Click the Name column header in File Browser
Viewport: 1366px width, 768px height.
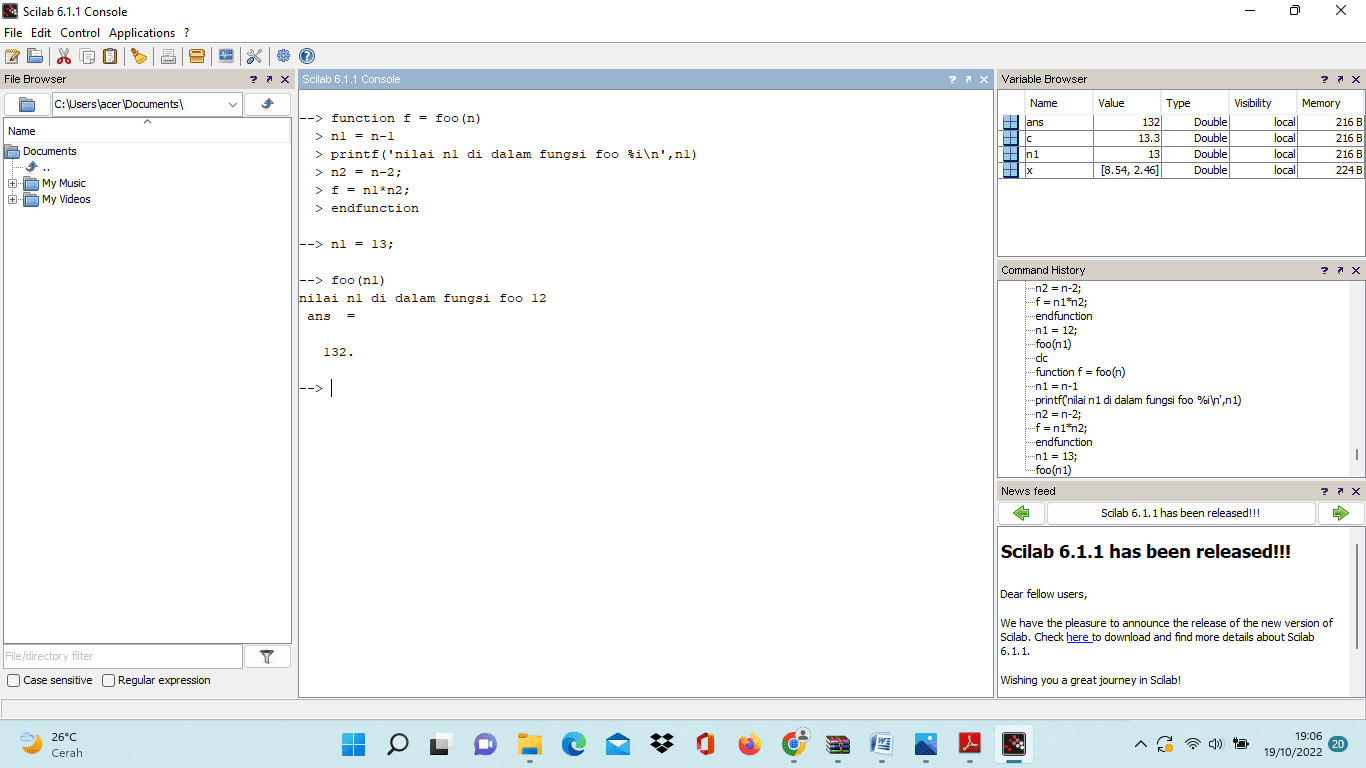(147, 131)
